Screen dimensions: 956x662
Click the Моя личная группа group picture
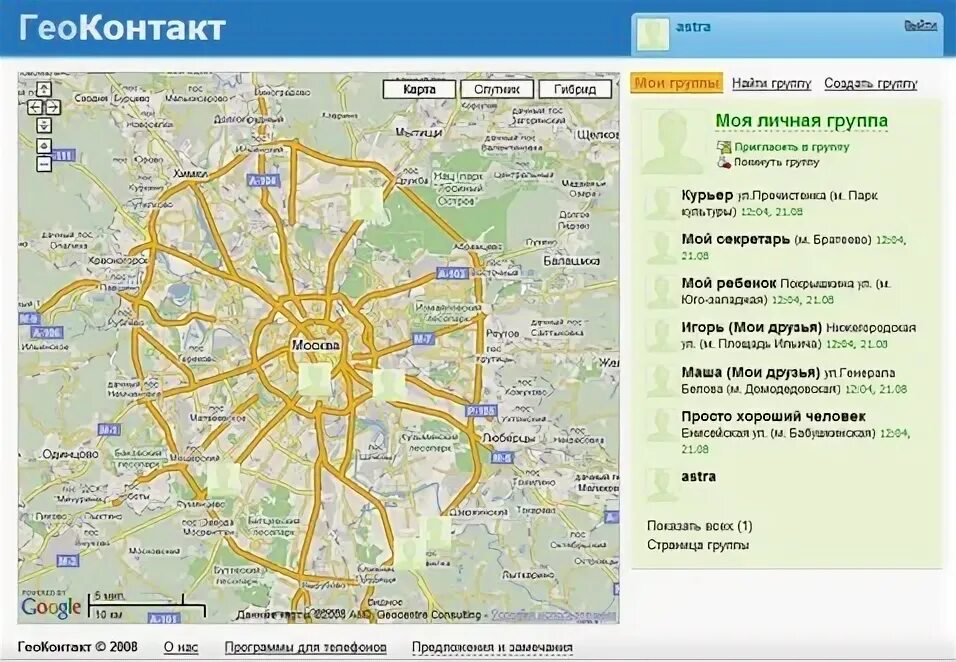(x=672, y=143)
